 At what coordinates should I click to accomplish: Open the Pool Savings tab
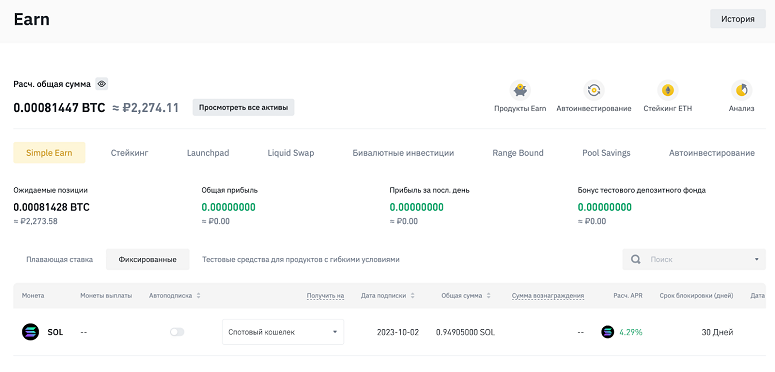[x=606, y=153]
